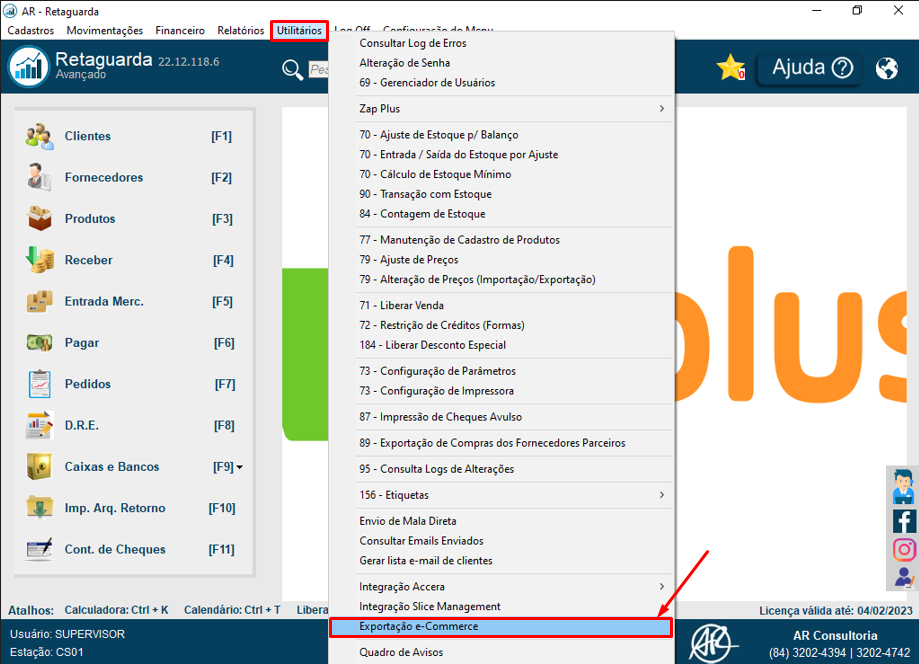Open the Relatórios menu
919x664 pixels.
point(240,30)
